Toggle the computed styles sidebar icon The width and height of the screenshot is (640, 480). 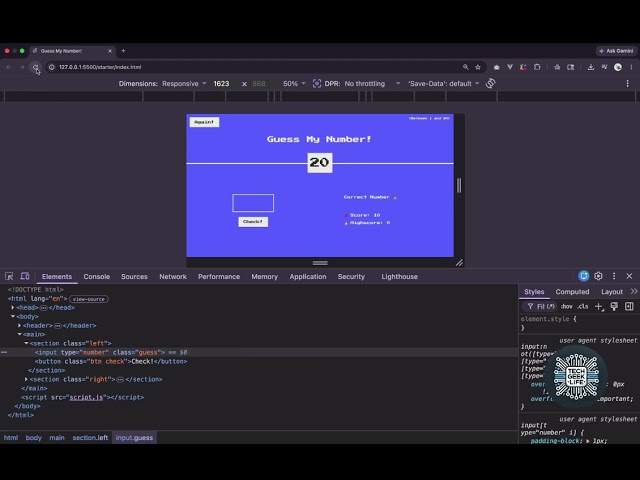tap(629, 307)
